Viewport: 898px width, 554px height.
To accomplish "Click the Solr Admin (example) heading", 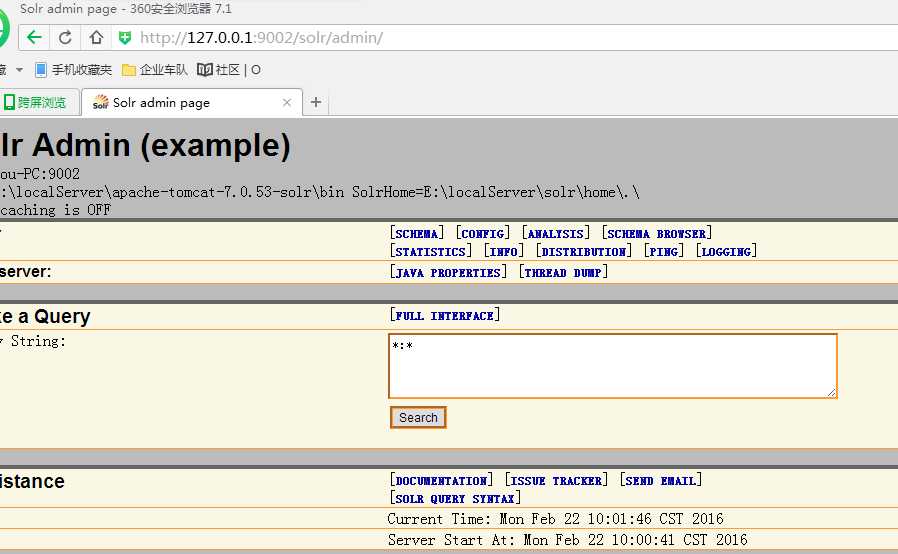I will click(x=145, y=146).
